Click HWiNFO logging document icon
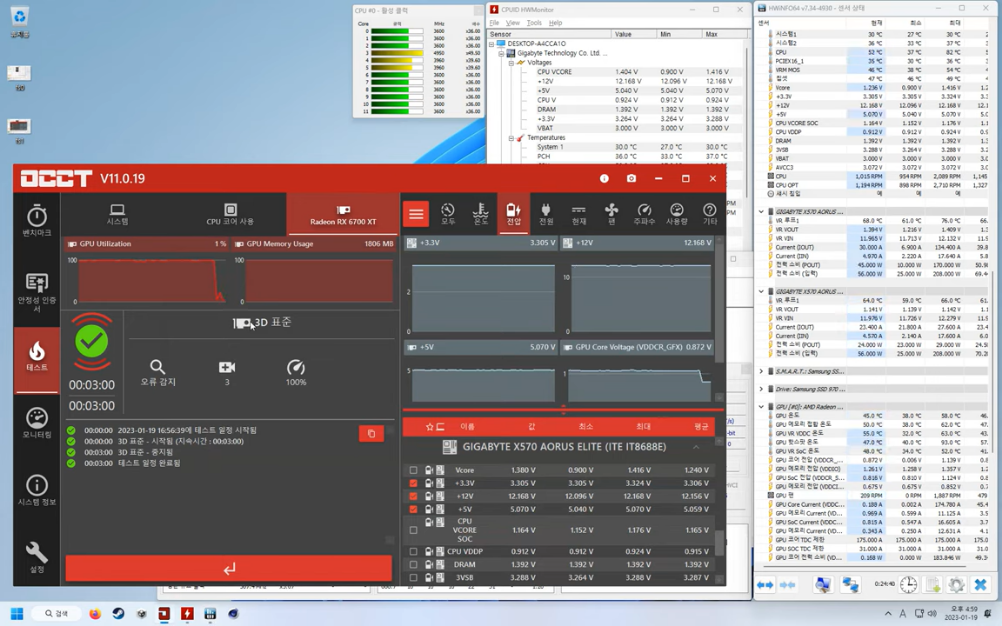 [x=932, y=584]
